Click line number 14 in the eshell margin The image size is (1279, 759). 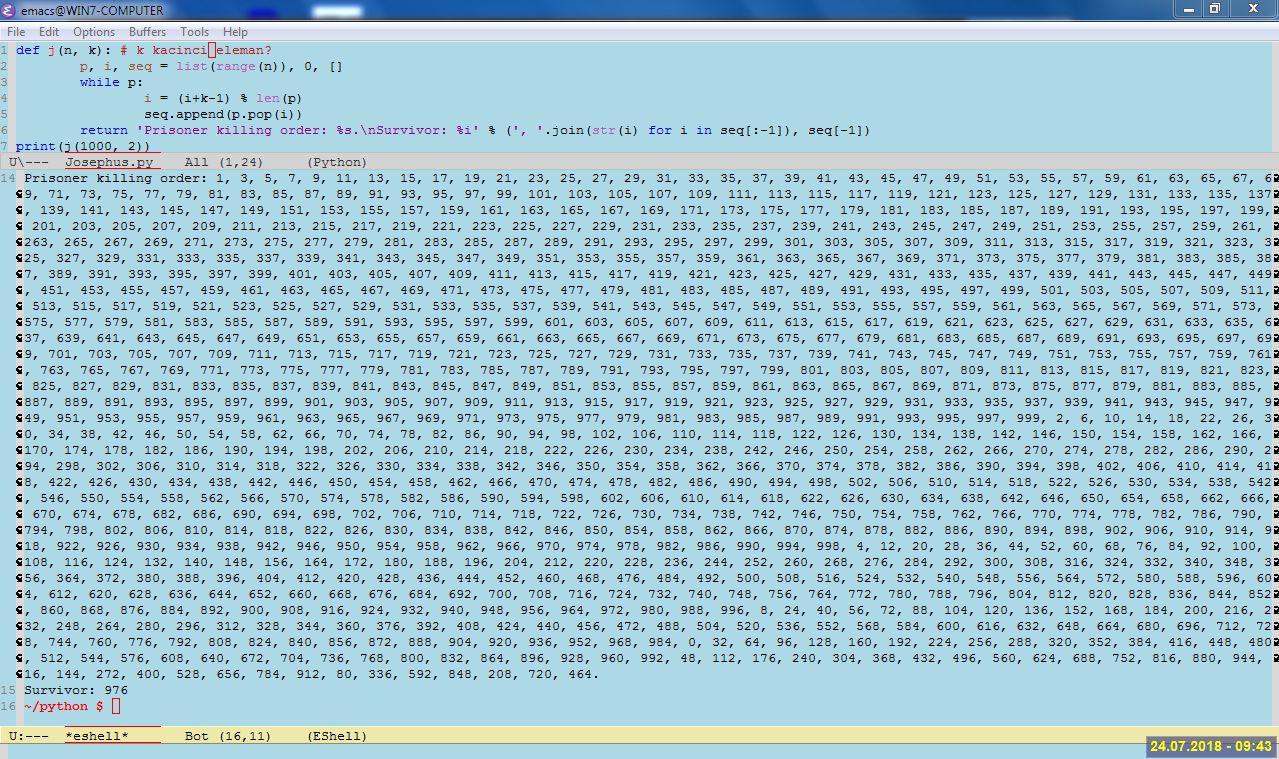coord(7,178)
